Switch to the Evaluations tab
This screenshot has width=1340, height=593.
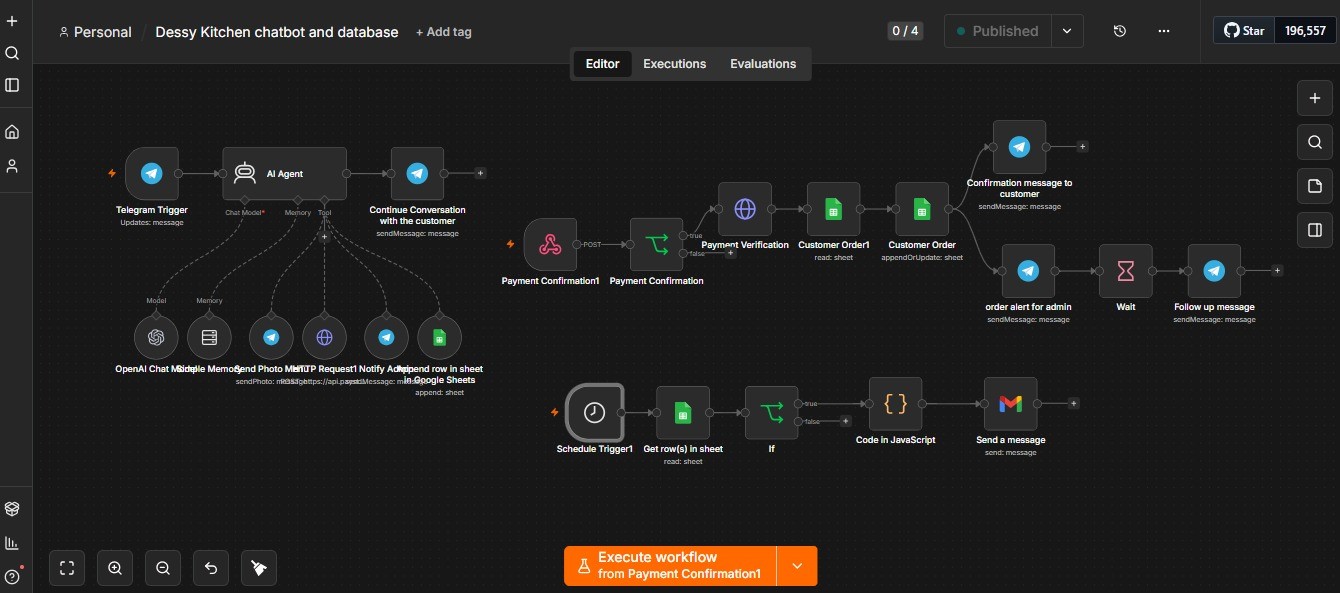point(763,64)
